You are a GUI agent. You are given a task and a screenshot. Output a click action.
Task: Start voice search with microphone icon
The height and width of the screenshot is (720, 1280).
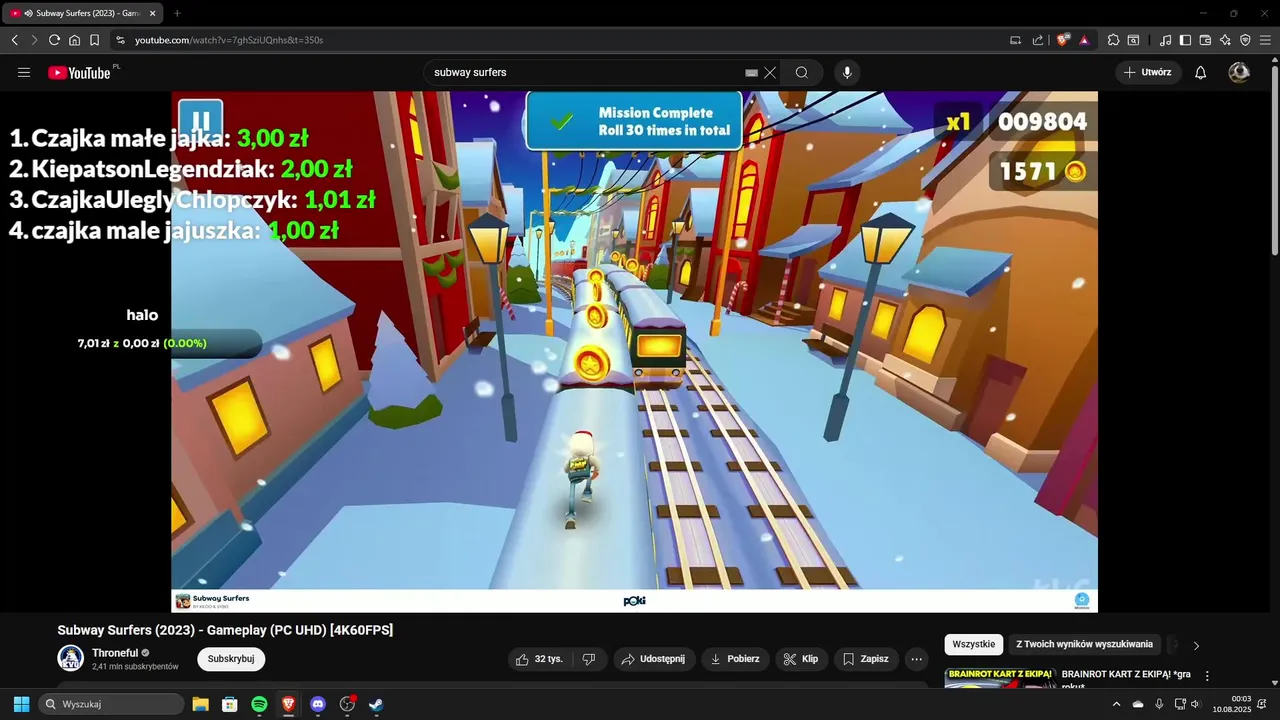coord(847,72)
